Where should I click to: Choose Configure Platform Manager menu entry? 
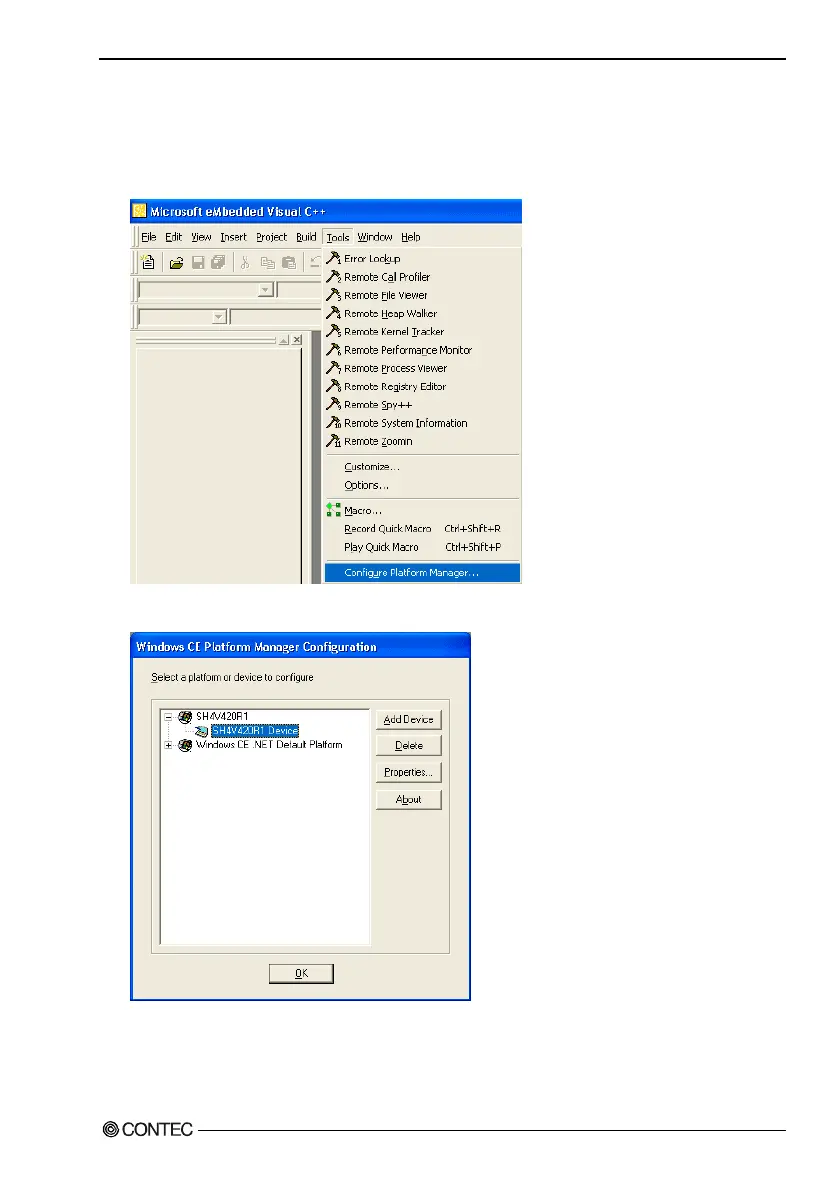[x=422, y=572]
